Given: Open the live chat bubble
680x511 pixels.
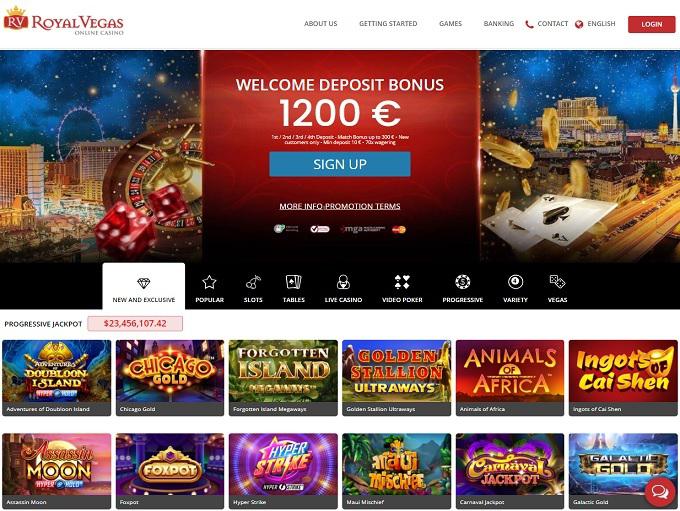Looking at the screenshot, I should (659, 492).
